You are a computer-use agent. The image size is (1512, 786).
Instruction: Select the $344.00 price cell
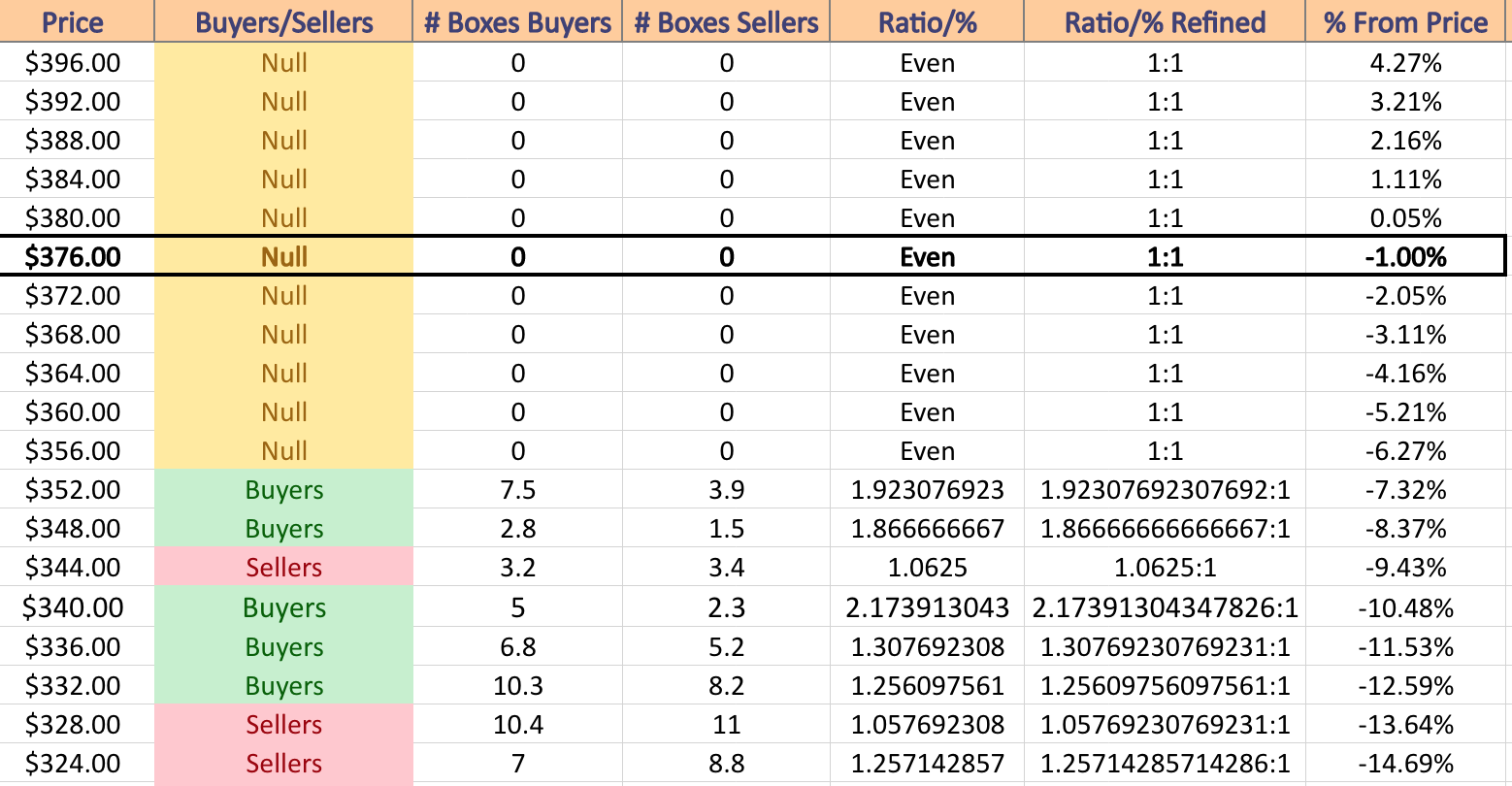[x=77, y=568]
